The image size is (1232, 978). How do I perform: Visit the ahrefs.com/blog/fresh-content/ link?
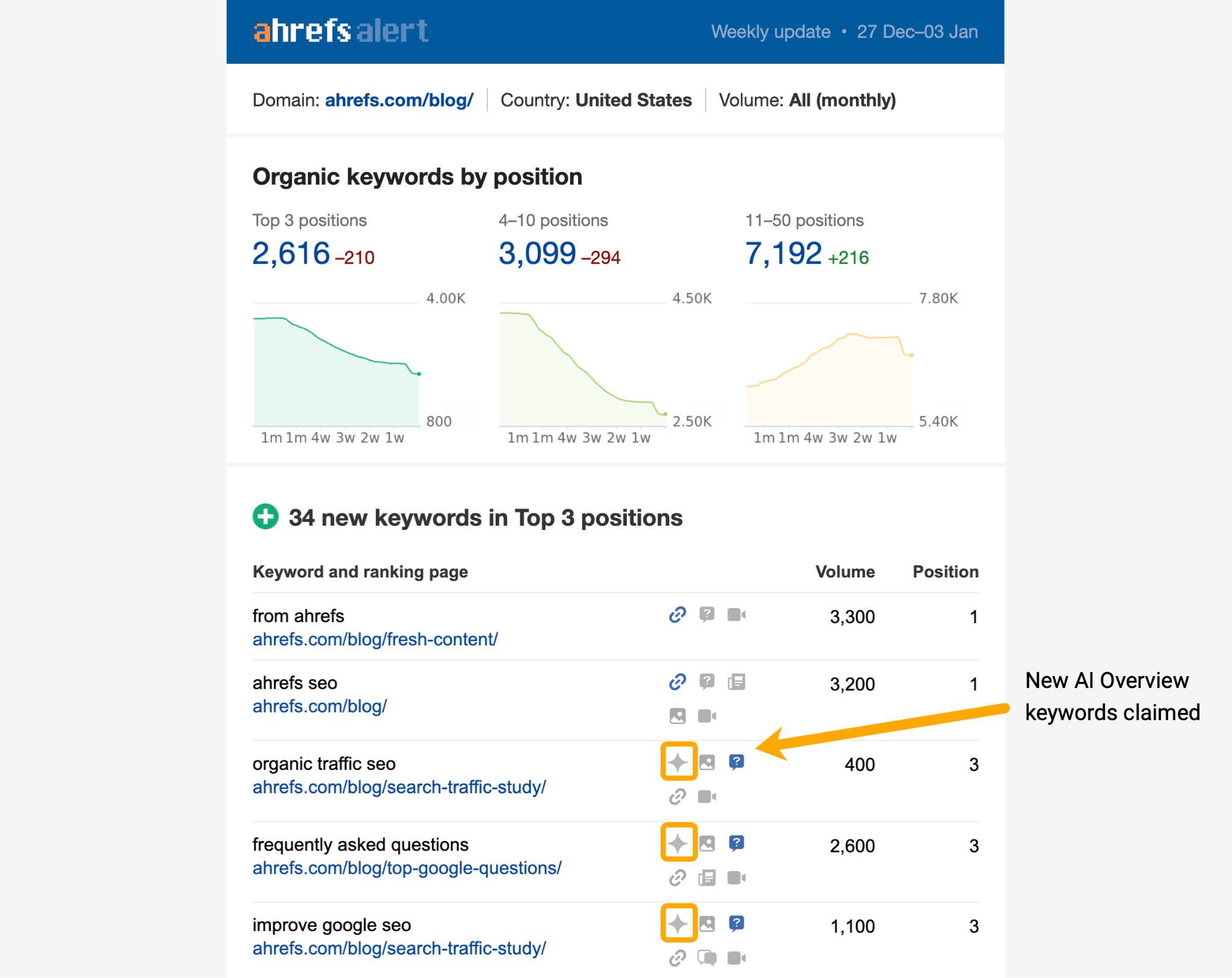[375, 639]
